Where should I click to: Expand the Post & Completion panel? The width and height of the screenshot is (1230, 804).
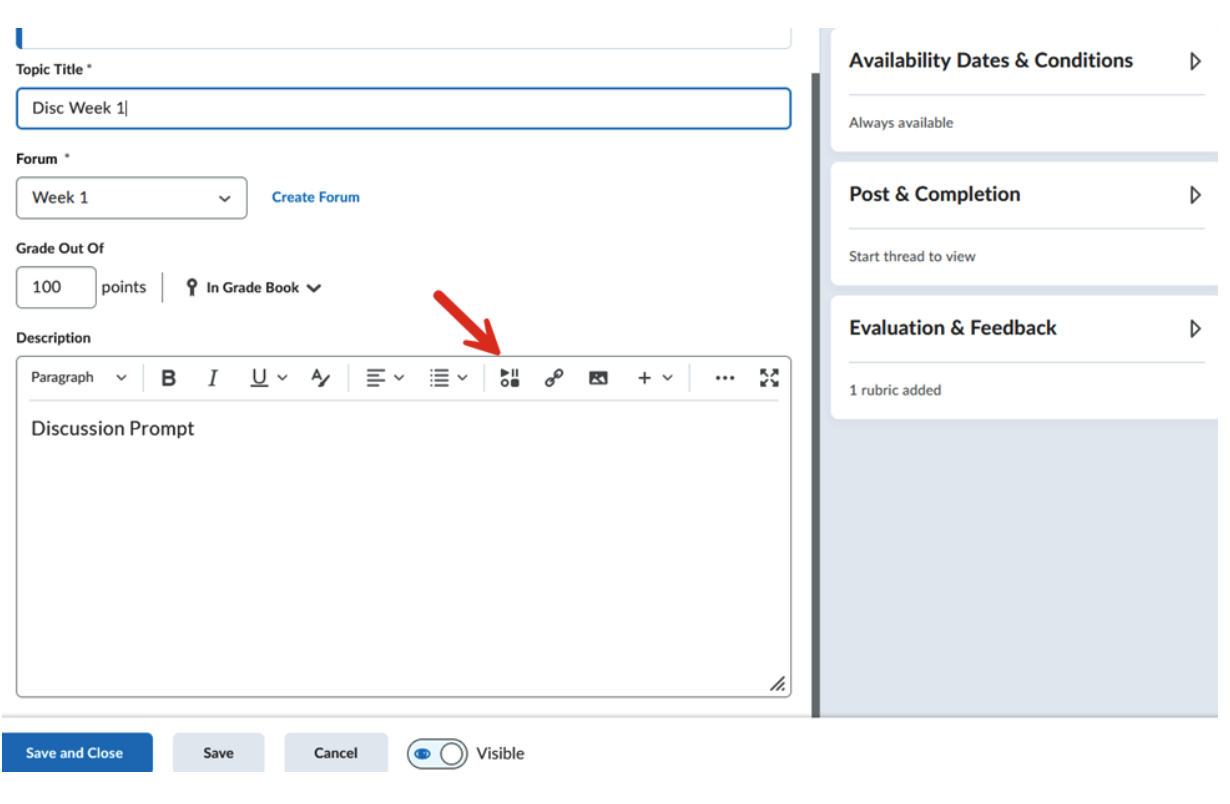tap(1194, 195)
